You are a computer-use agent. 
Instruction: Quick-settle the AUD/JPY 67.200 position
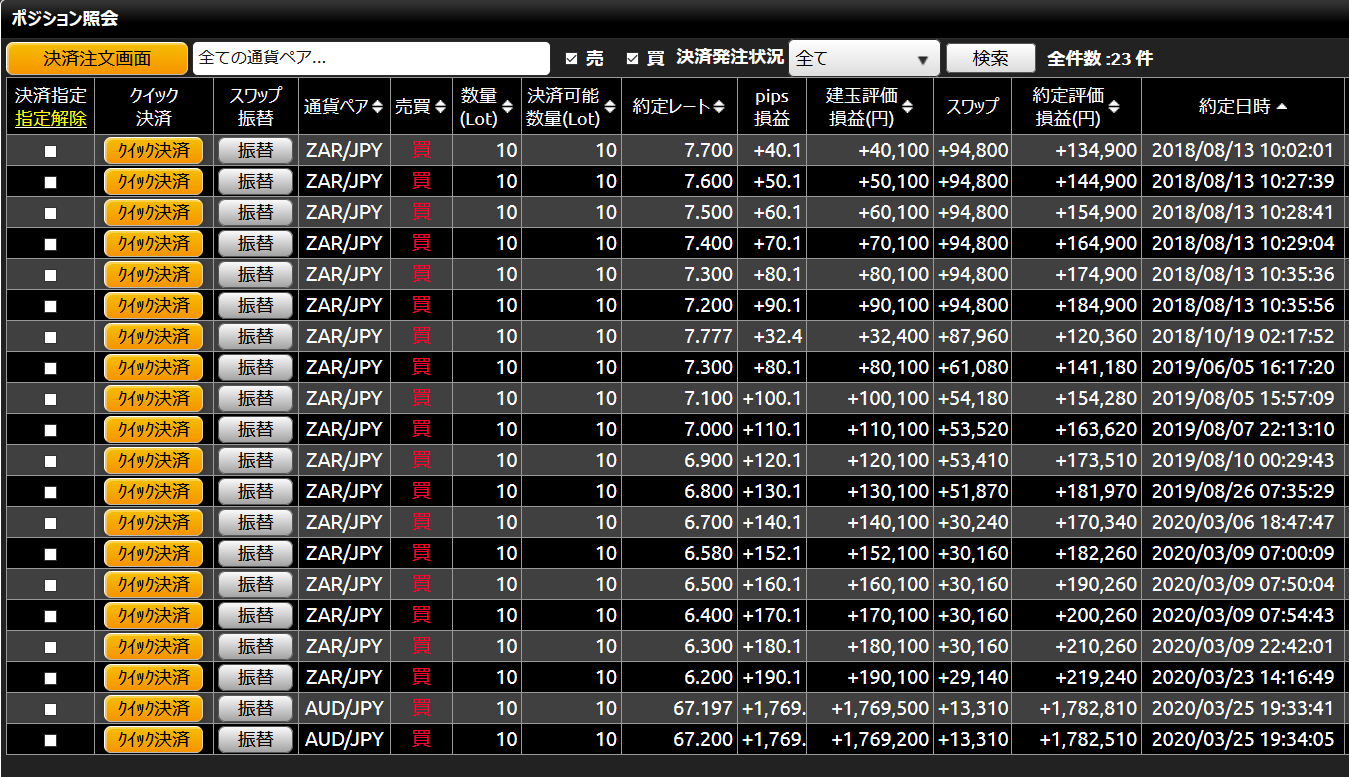coord(153,740)
